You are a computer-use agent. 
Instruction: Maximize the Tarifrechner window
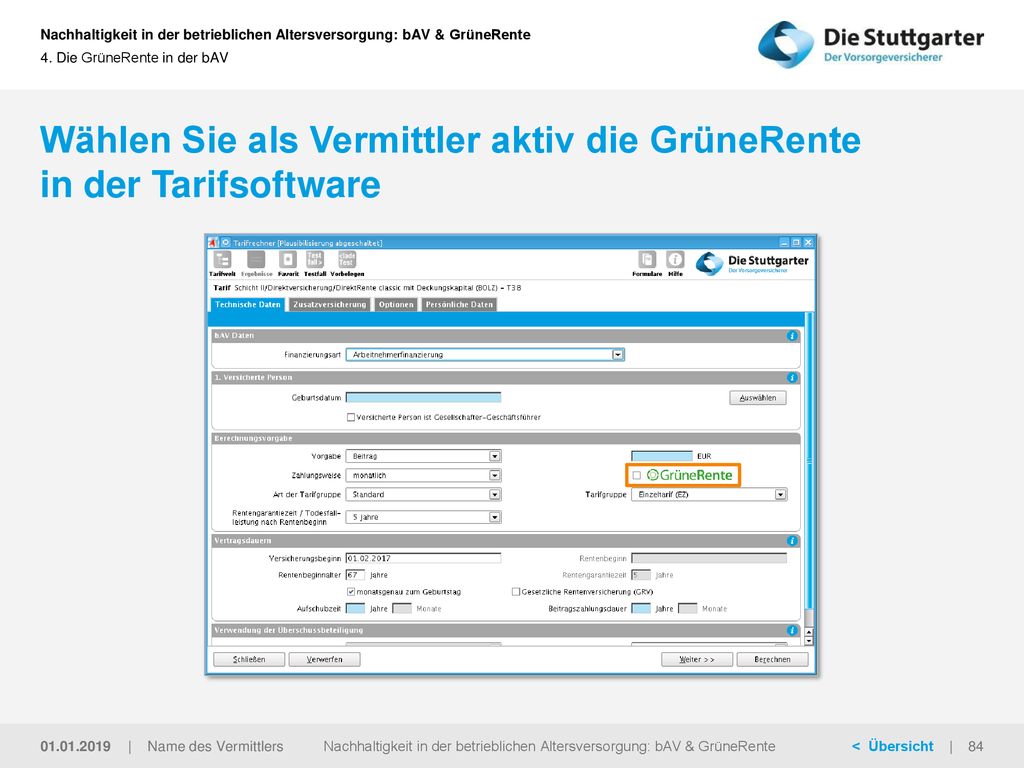tap(796, 242)
